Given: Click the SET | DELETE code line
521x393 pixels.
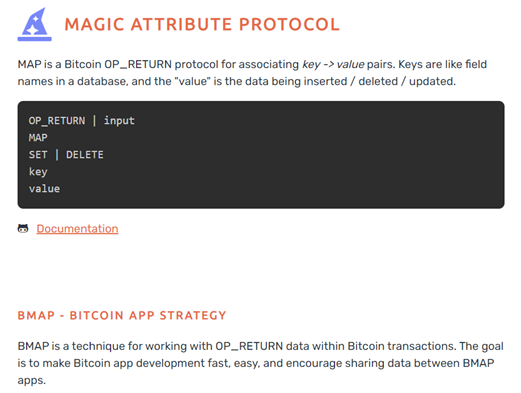Looking at the screenshot, I should pos(66,155).
